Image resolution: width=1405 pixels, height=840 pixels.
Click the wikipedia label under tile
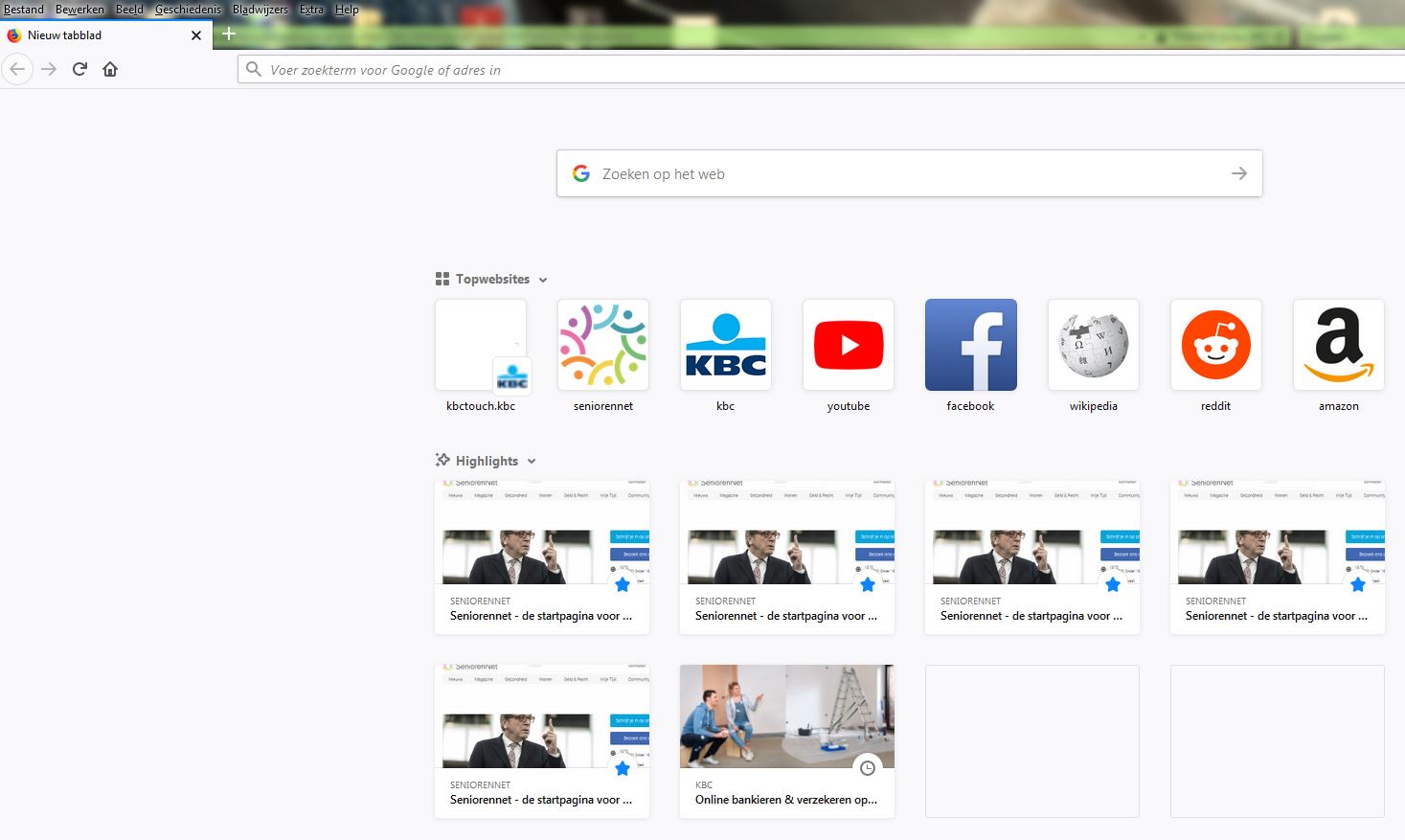(x=1094, y=406)
